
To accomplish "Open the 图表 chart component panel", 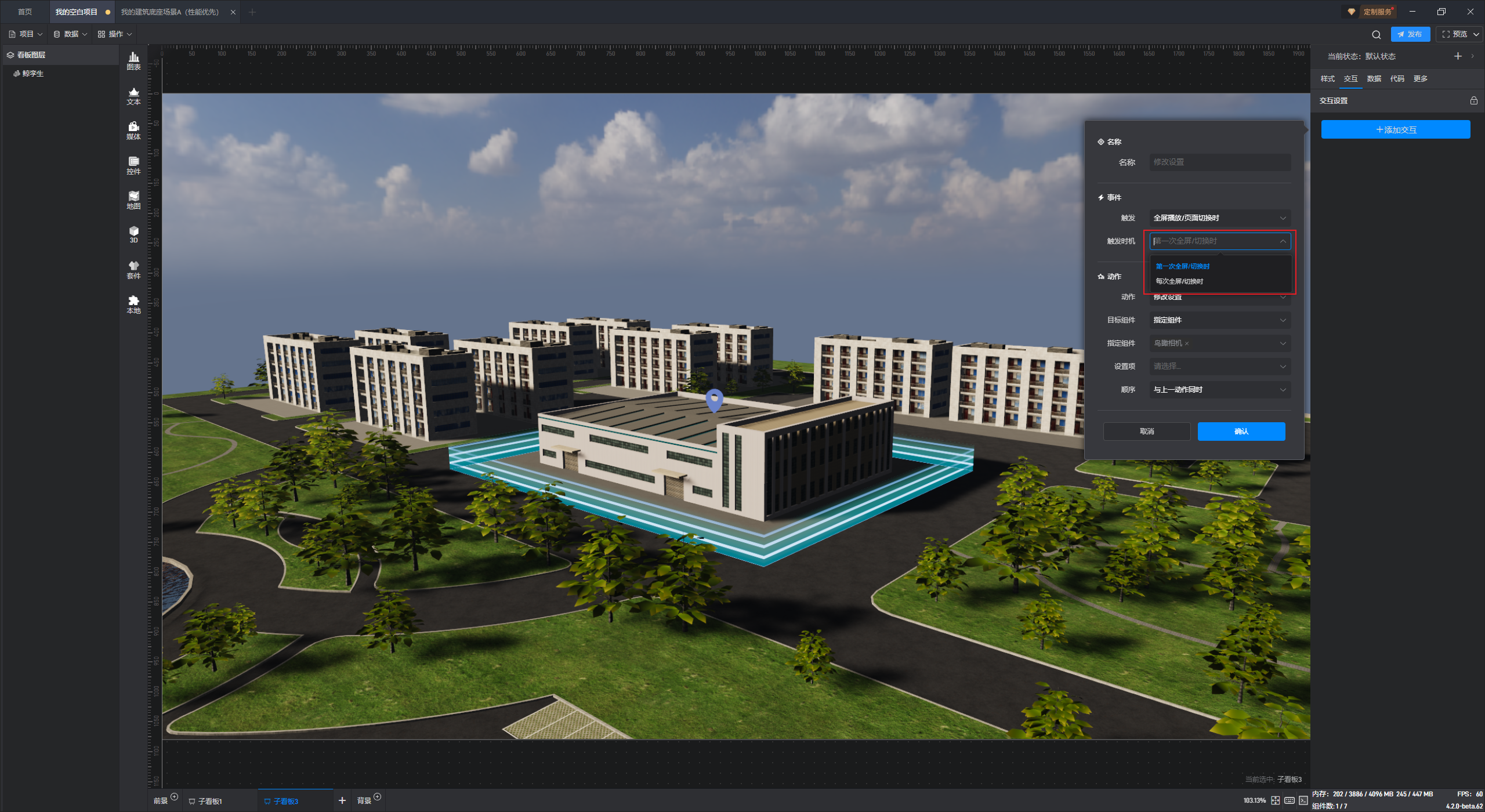I will (133, 60).
